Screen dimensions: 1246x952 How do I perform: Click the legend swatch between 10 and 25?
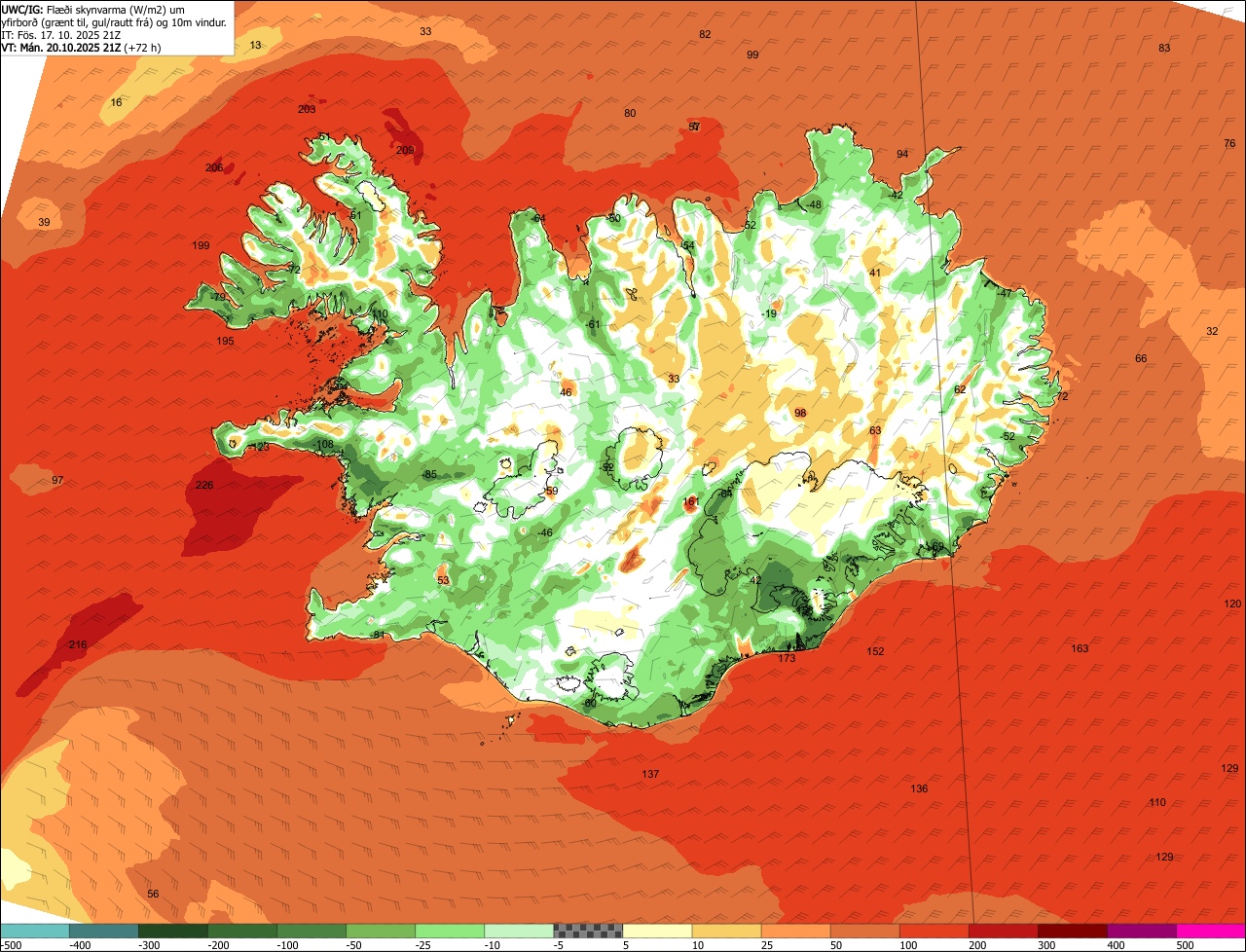click(726, 931)
